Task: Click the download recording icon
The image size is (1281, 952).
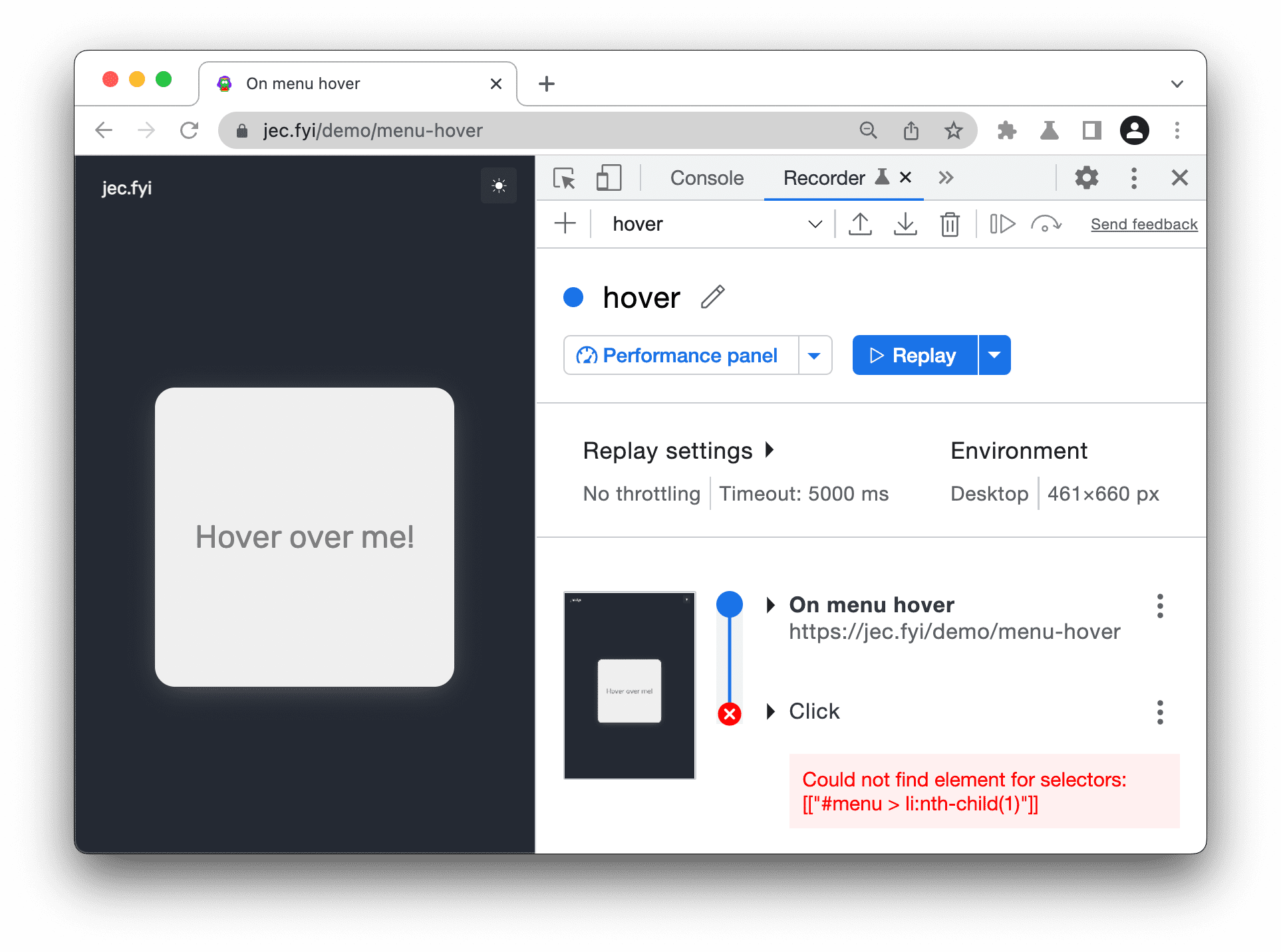Action: point(905,224)
